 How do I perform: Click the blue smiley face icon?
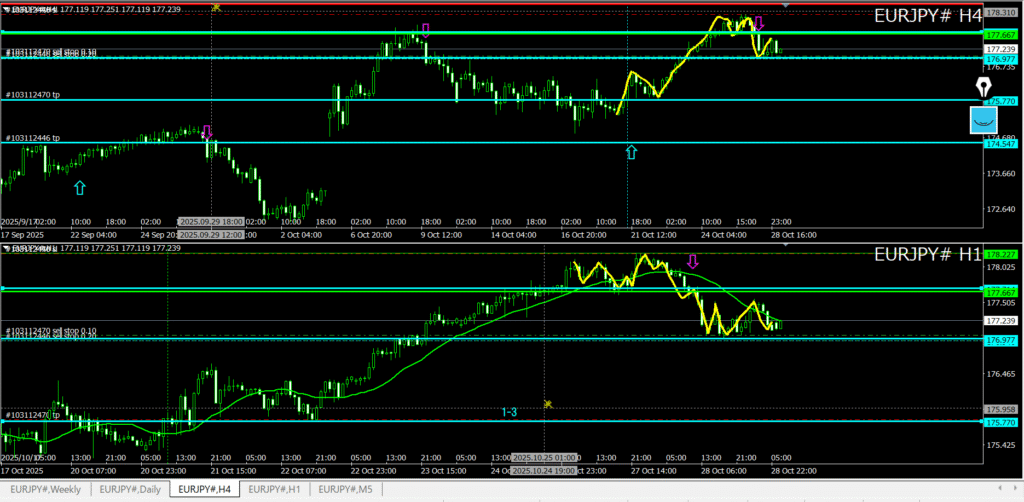tap(984, 120)
